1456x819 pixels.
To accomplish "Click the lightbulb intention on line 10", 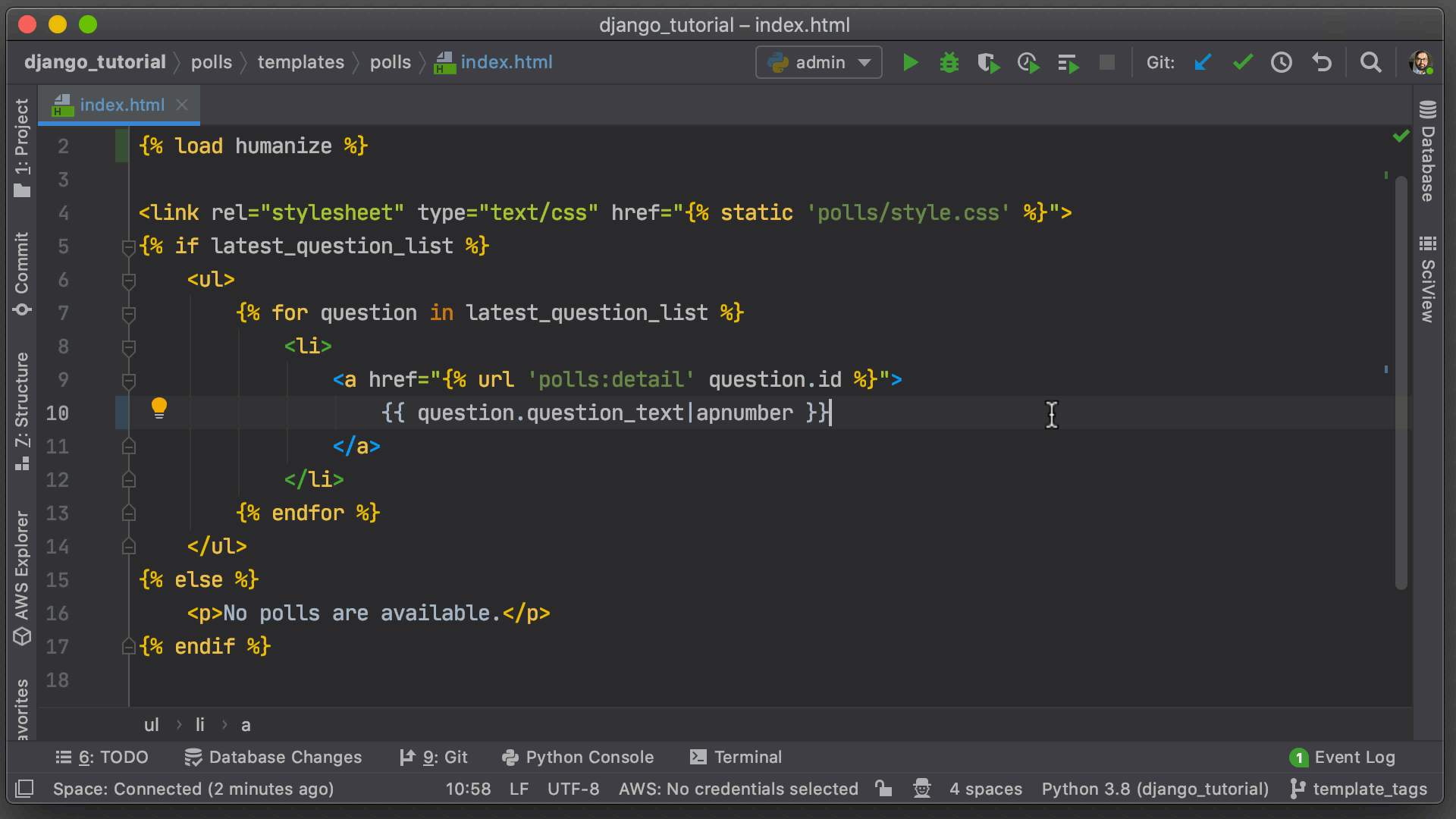I will (159, 409).
